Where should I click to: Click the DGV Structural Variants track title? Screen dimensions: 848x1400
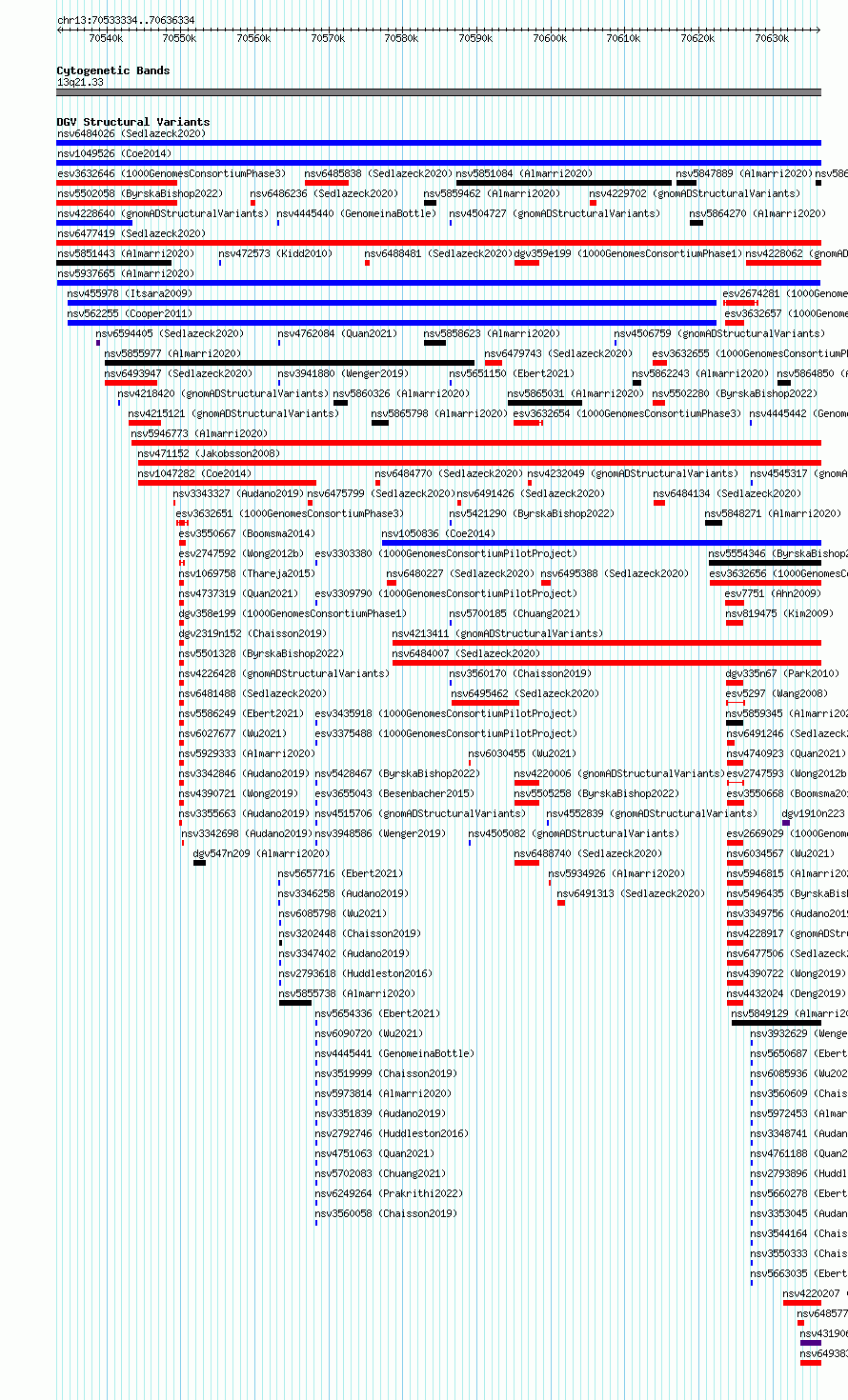(132, 122)
